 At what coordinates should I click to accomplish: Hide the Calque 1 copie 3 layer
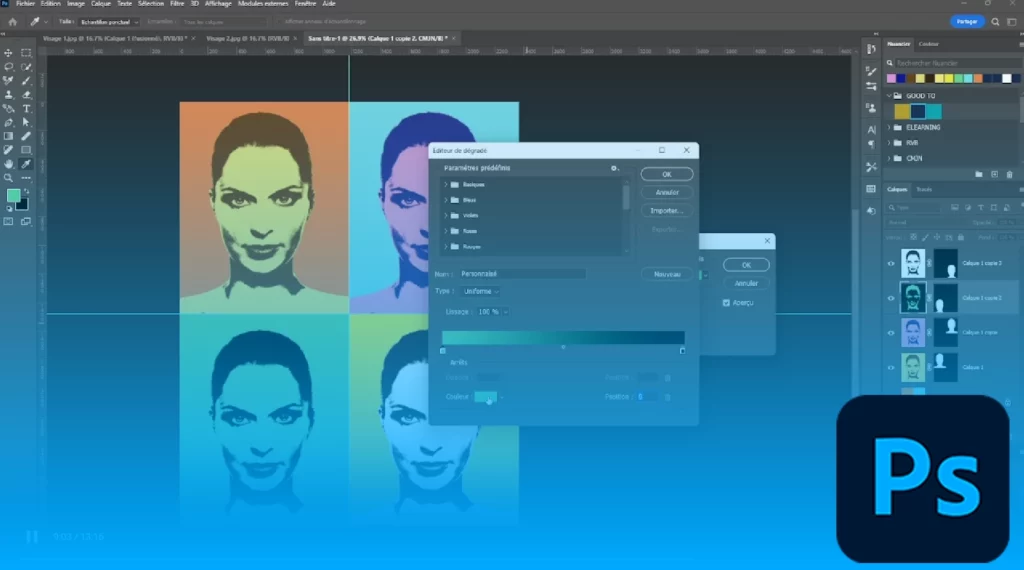[x=891, y=264]
